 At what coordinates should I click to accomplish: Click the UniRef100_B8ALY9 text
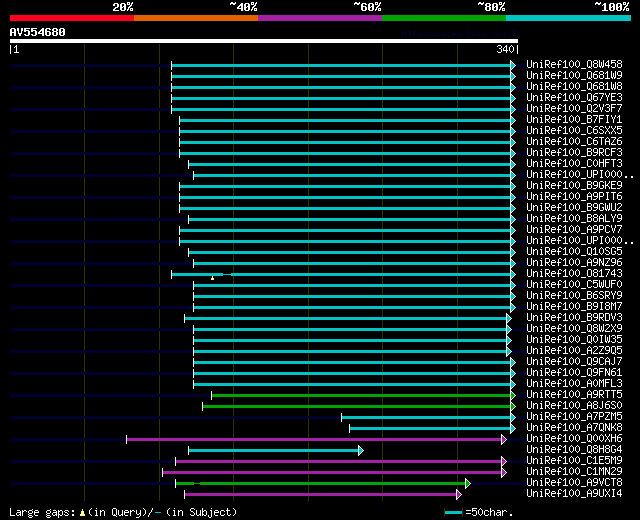(x=574, y=218)
